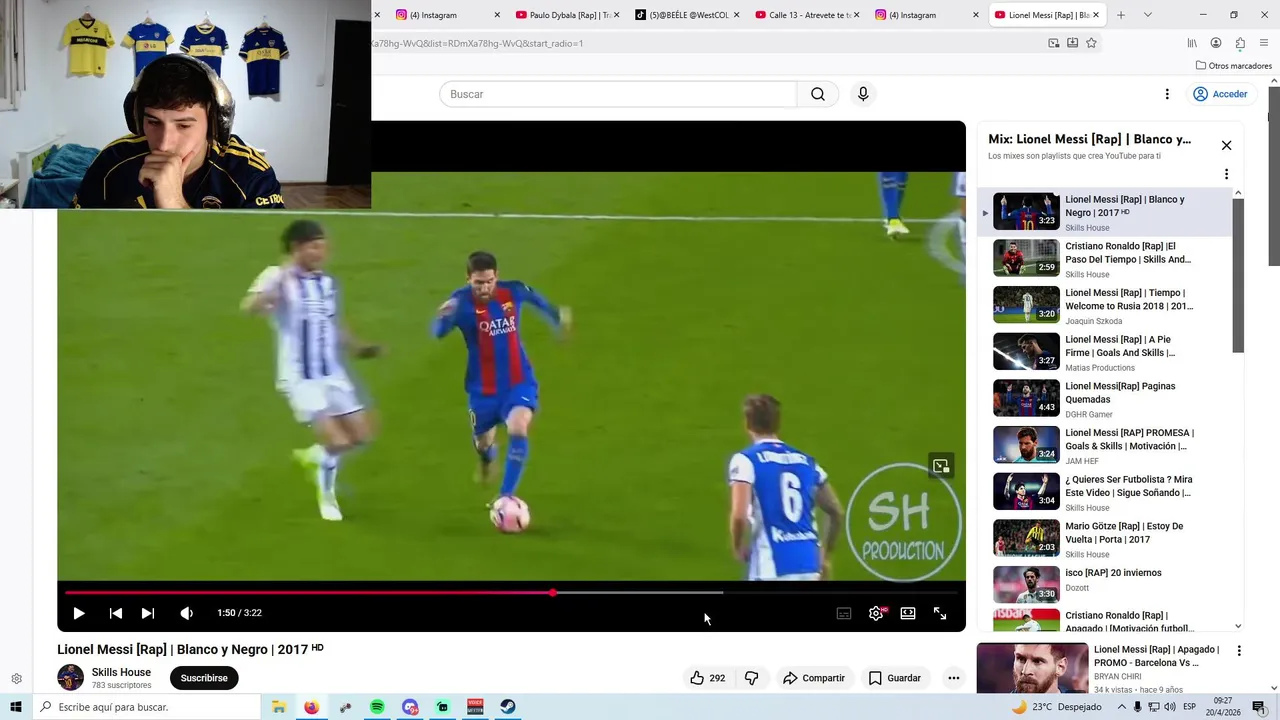Select Cristiano Ronaldo El Paso Del Tiempo video
1280x720 pixels.
(1105, 259)
